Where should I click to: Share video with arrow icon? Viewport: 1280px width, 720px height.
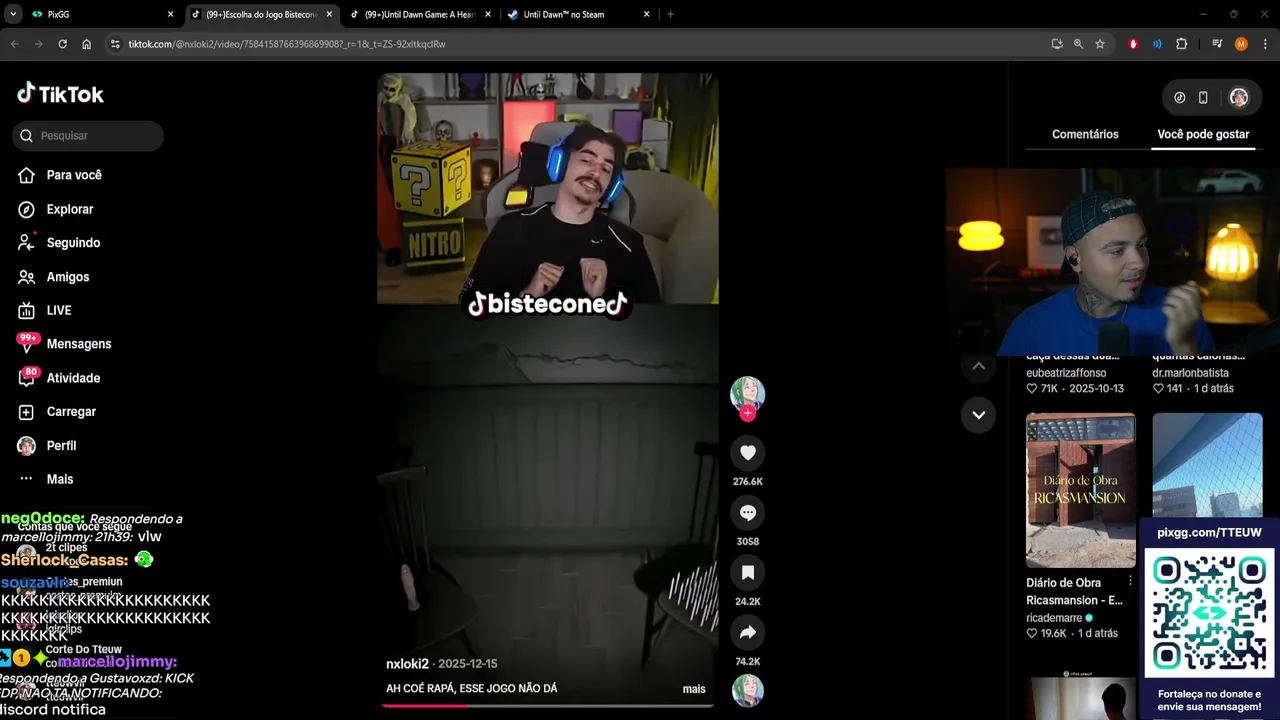coord(747,633)
